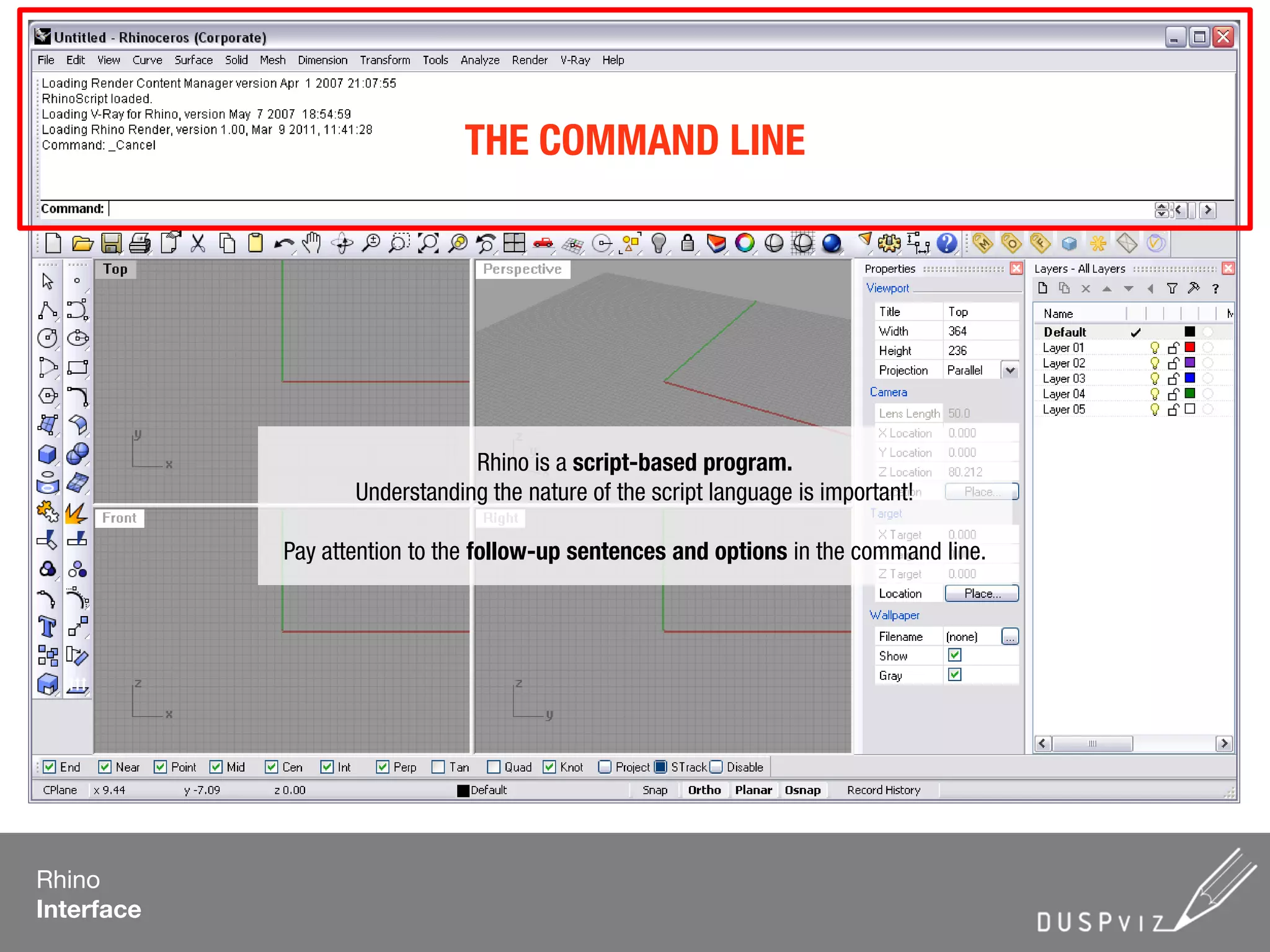Screen dimensions: 1270x952
Task: Browse wallpaper filename with ... button
Action: point(1010,637)
